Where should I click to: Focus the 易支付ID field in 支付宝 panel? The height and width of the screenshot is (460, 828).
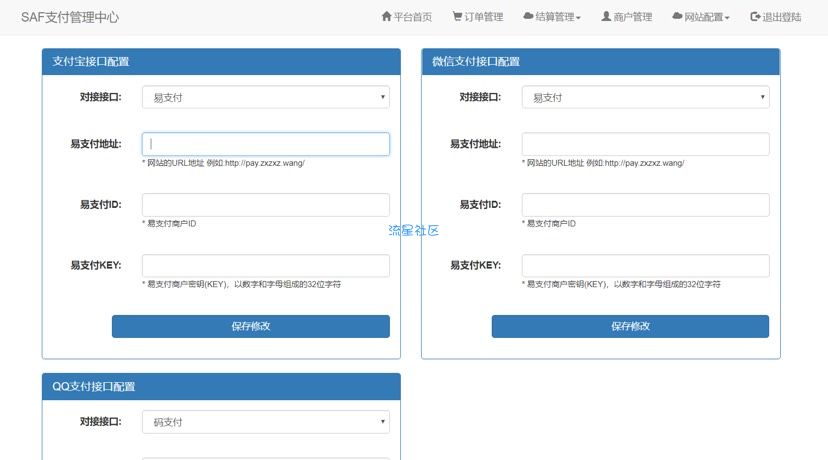pos(266,205)
